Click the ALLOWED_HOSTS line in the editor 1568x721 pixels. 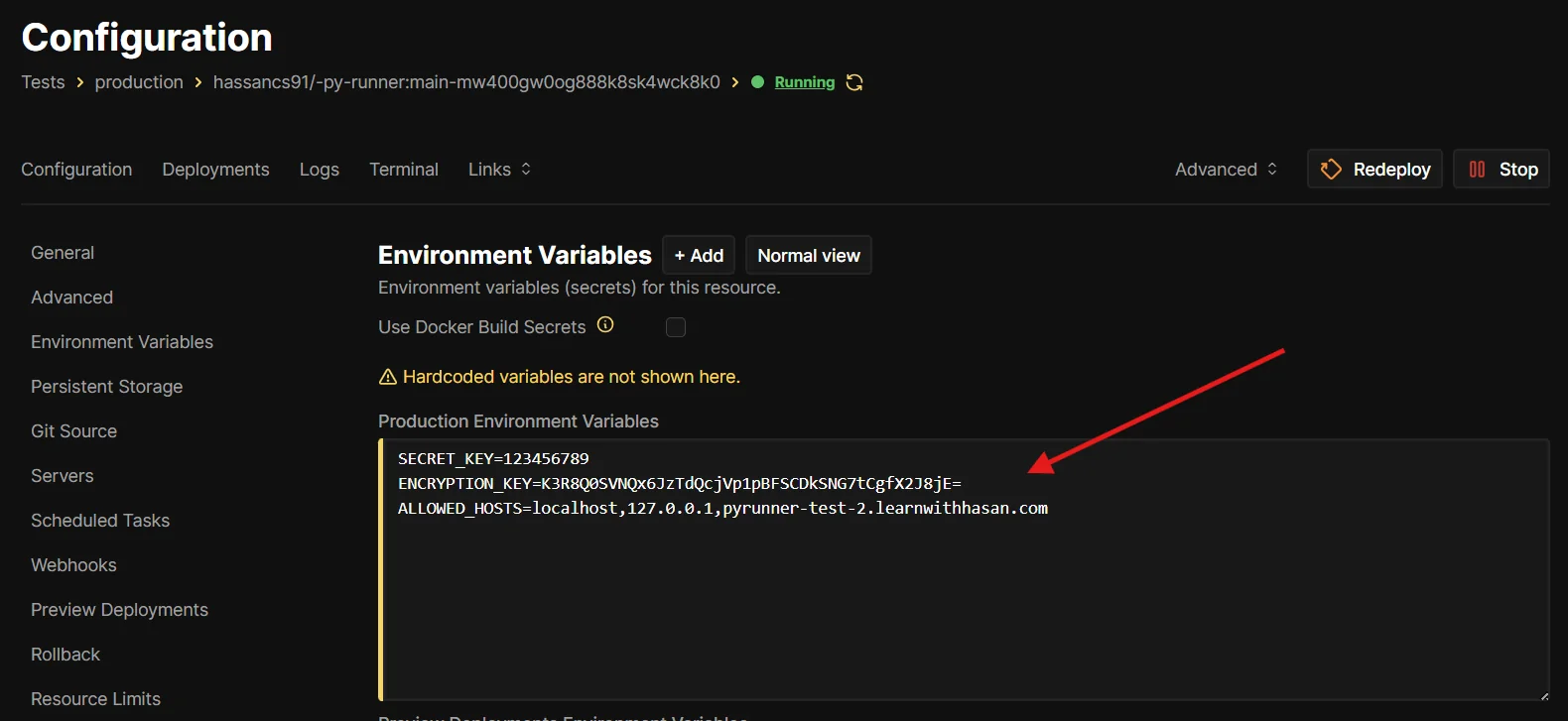(x=722, y=508)
